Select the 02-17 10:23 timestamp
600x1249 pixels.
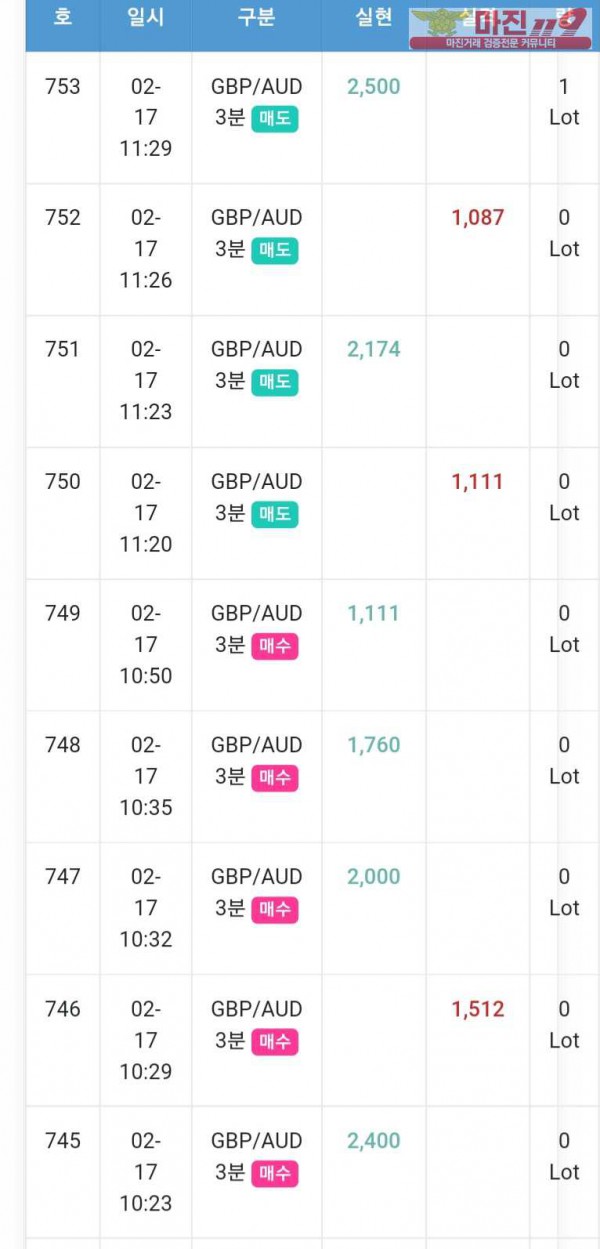[x=146, y=1172]
